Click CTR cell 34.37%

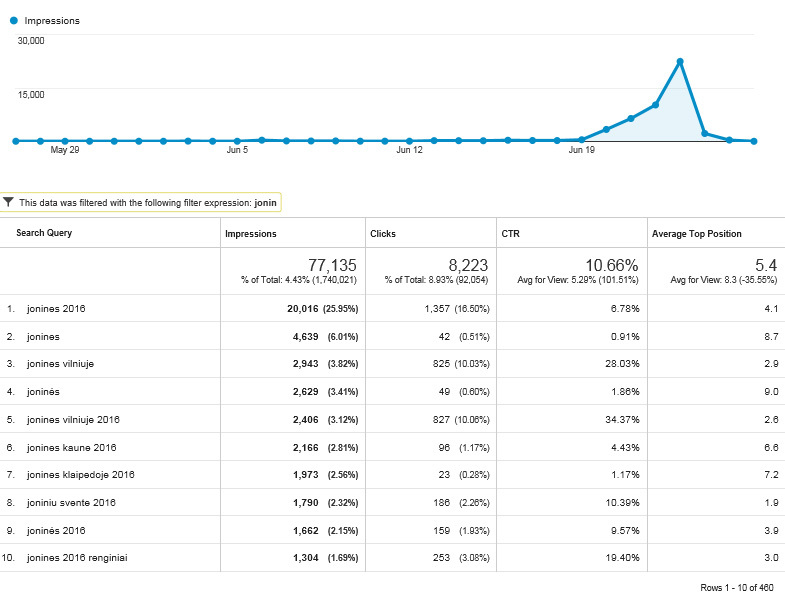622,420
